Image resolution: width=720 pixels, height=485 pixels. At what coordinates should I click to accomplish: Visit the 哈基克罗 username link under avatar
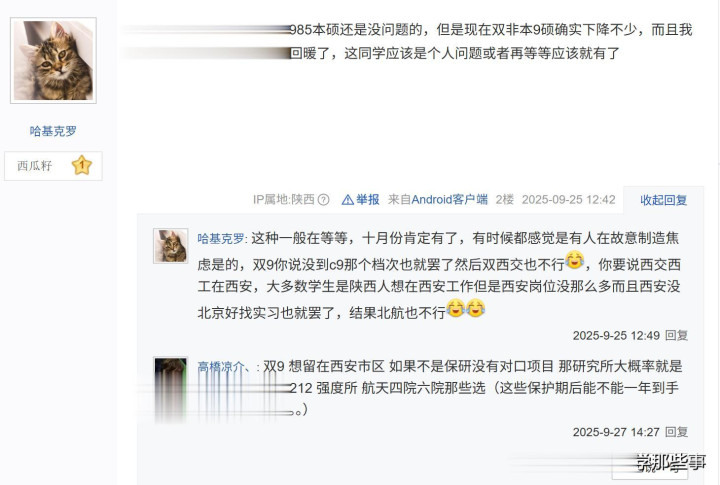[x=53, y=131]
